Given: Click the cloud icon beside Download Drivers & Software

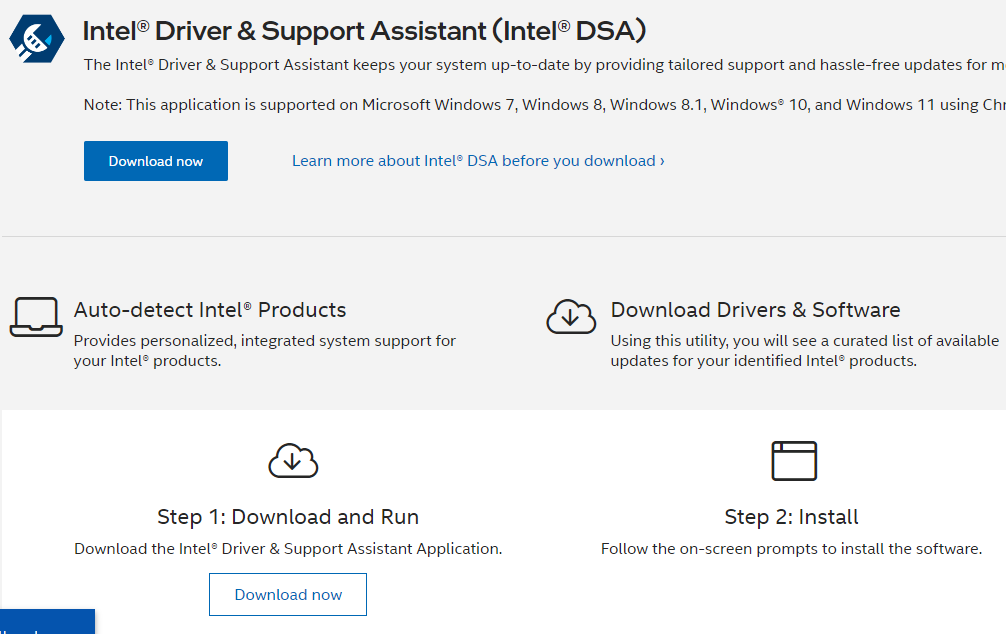Looking at the screenshot, I should pos(571,316).
